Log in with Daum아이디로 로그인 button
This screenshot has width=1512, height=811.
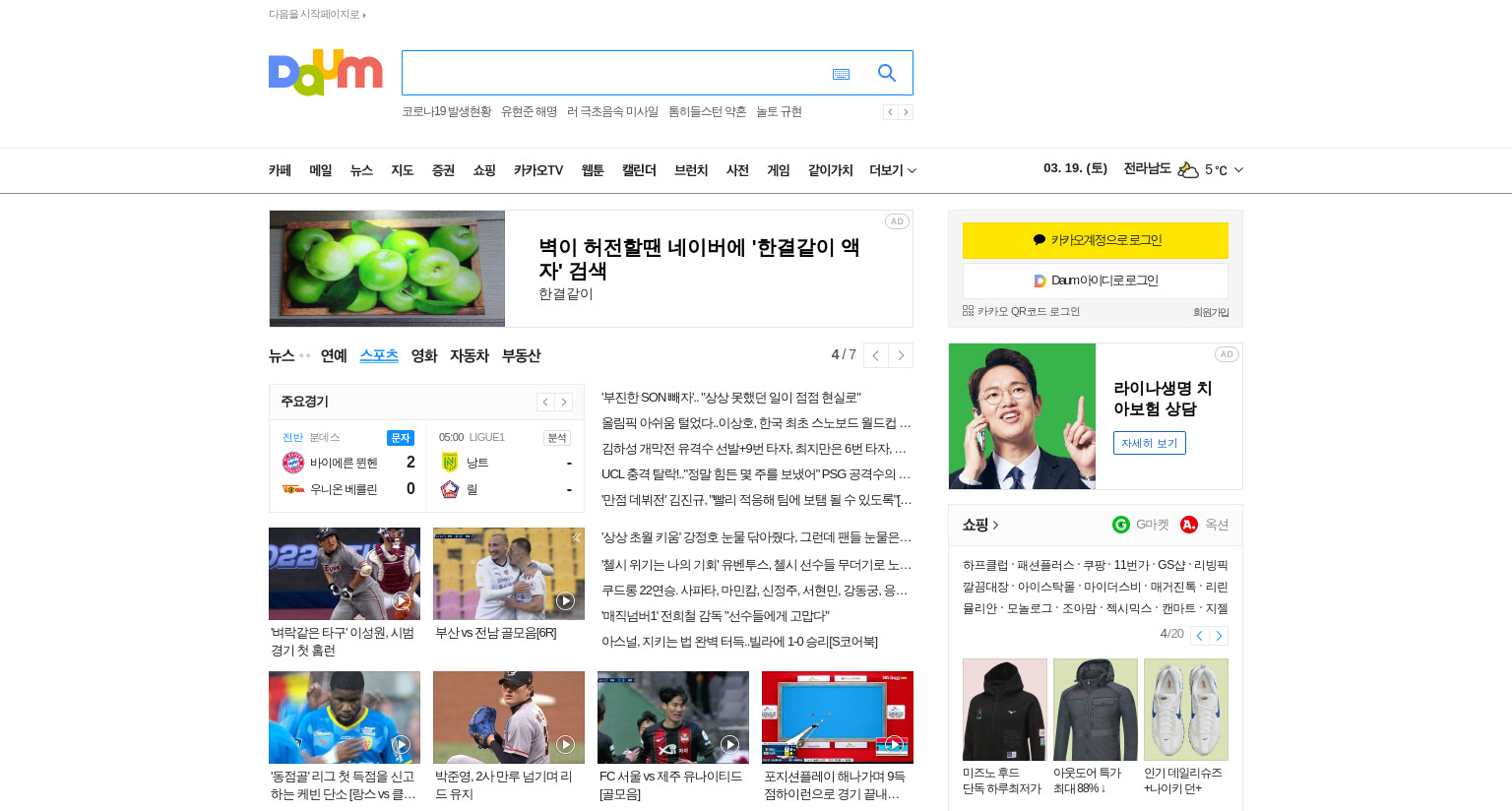(1096, 281)
